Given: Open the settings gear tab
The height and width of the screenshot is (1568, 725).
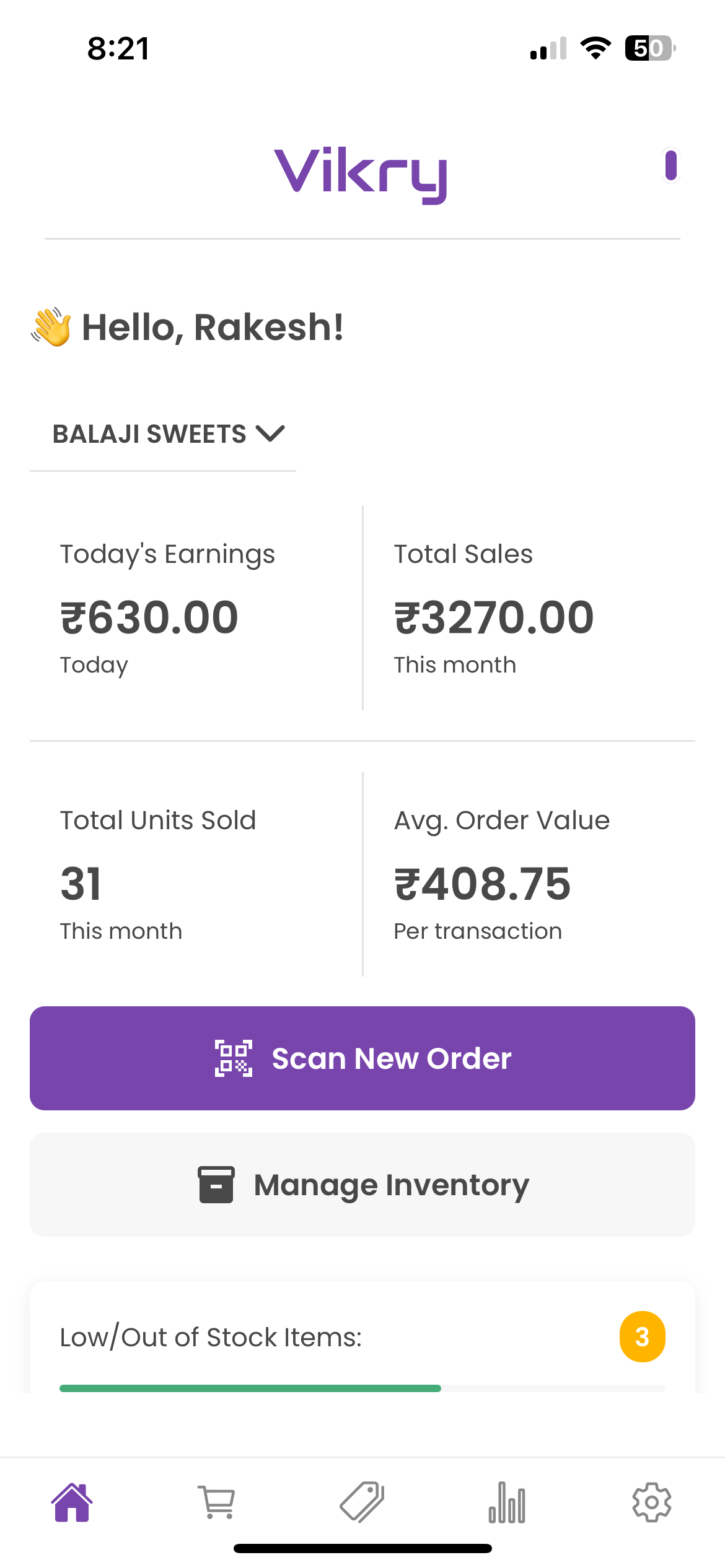Looking at the screenshot, I should (x=651, y=1502).
